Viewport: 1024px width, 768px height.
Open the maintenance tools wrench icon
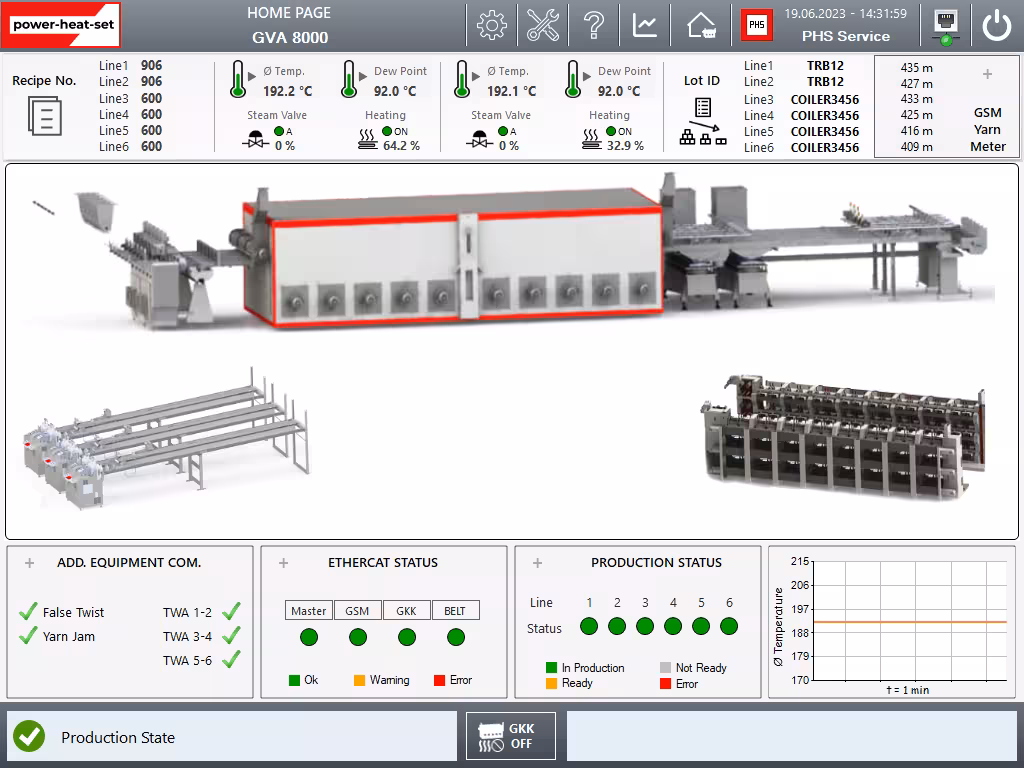[543, 26]
